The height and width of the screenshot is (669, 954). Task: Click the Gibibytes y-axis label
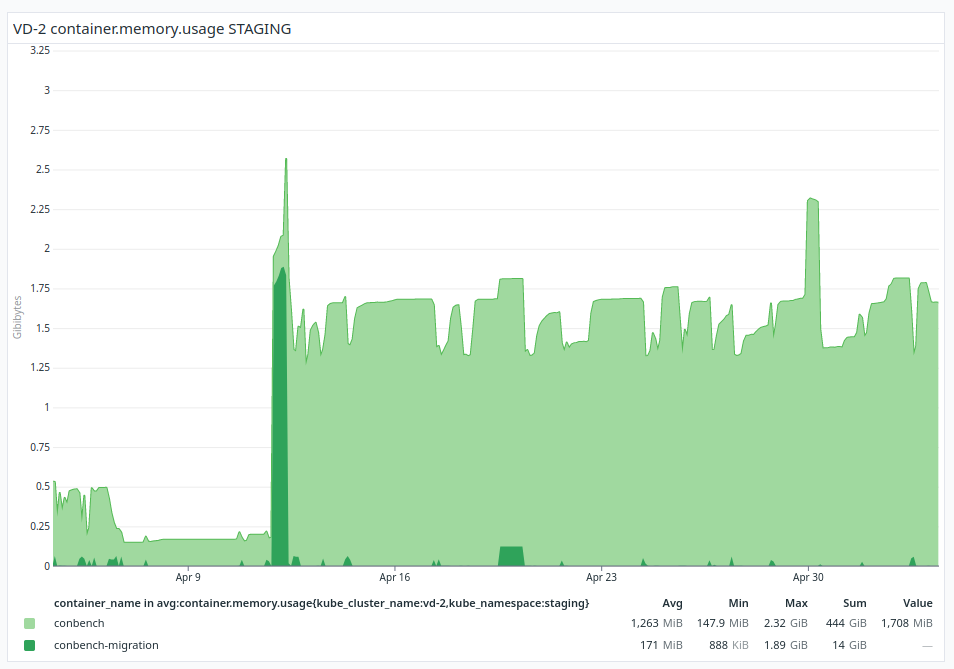(x=17, y=317)
